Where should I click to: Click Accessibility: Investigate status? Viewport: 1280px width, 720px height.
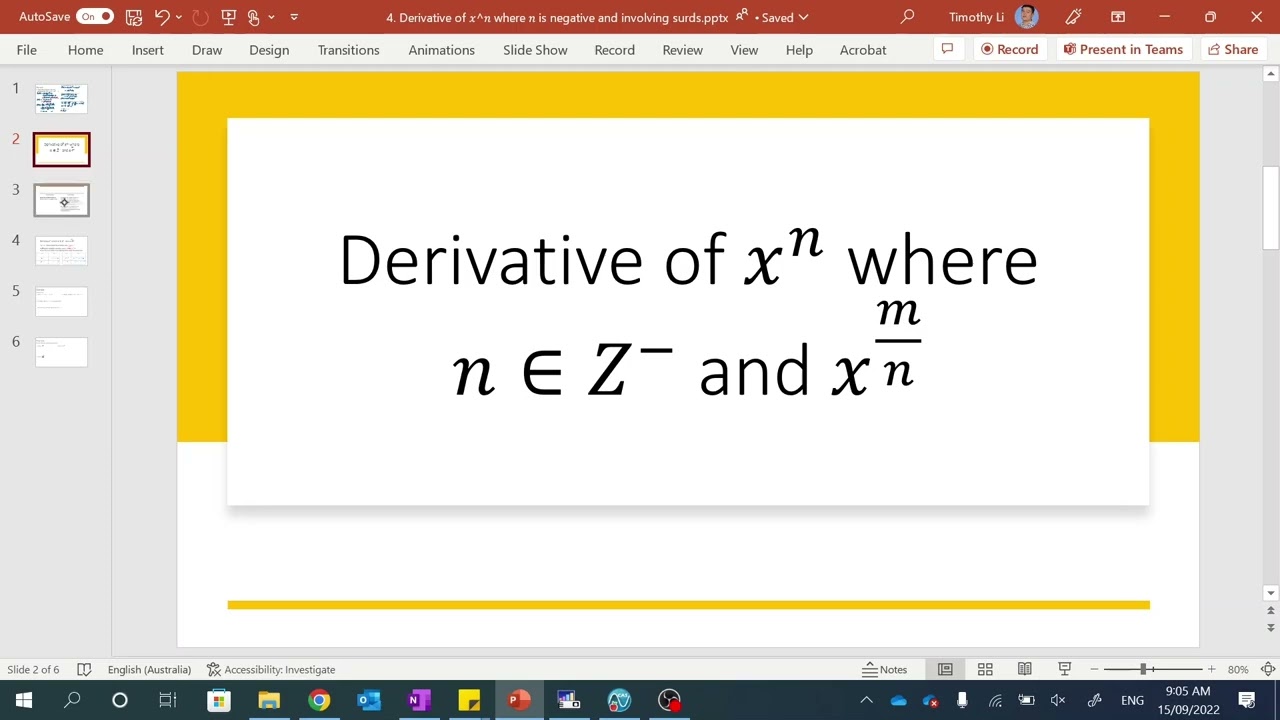271,670
